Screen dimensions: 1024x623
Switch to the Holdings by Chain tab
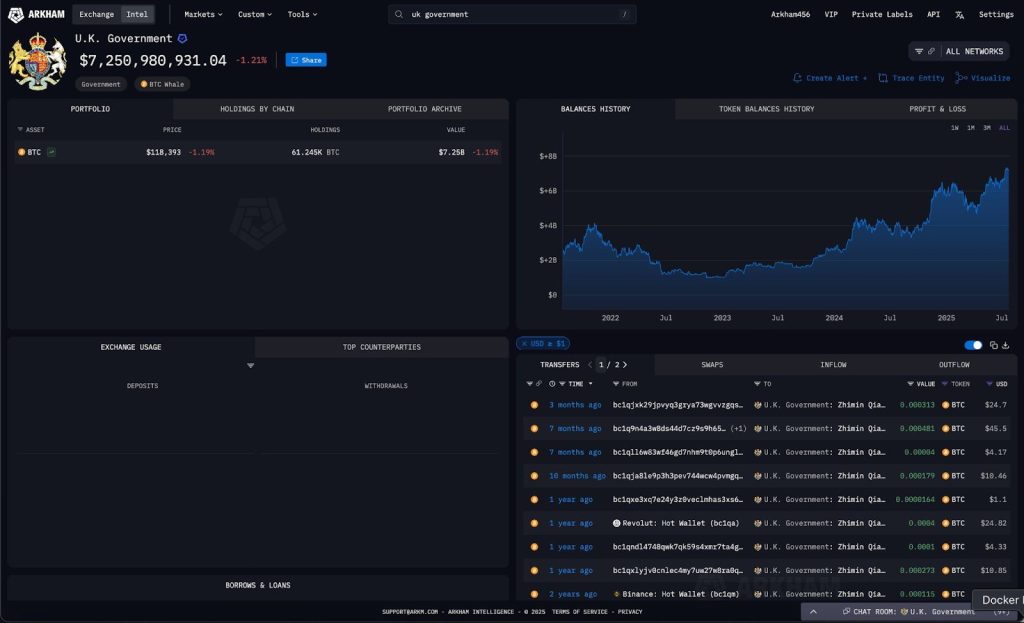click(257, 109)
